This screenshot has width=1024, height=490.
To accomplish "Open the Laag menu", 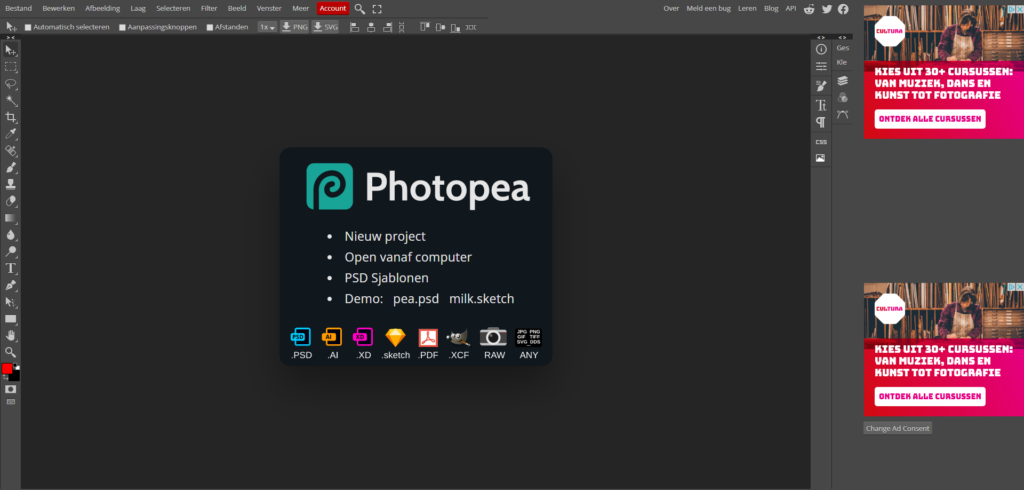I will click(x=138, y=8).
